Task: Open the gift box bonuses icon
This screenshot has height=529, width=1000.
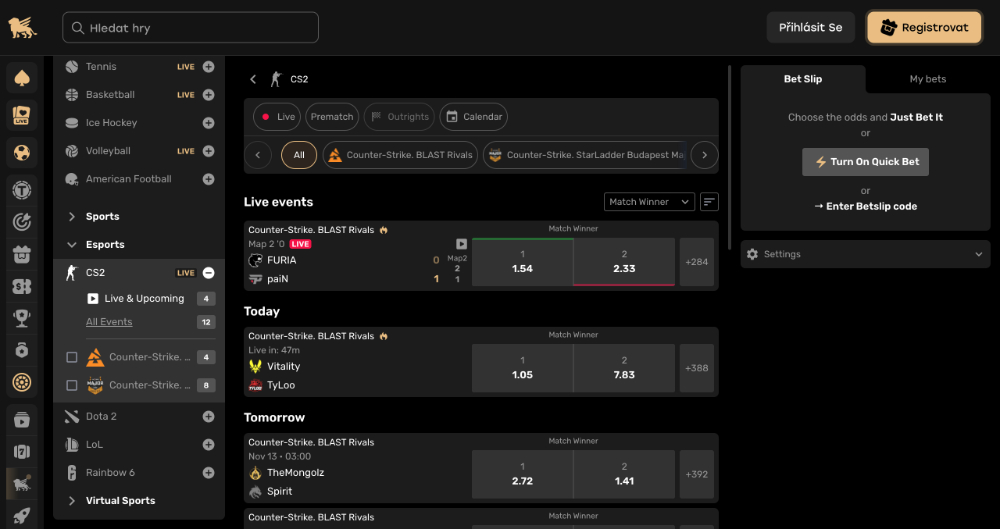Action: [22, 254]
